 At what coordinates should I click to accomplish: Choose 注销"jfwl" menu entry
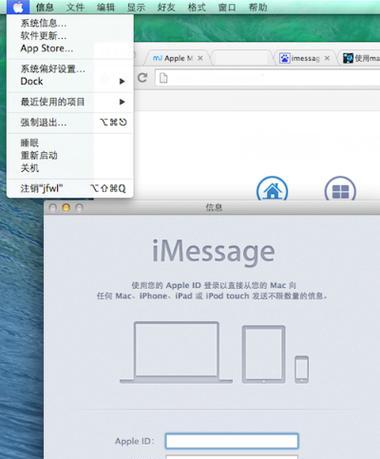pos(70,188)
